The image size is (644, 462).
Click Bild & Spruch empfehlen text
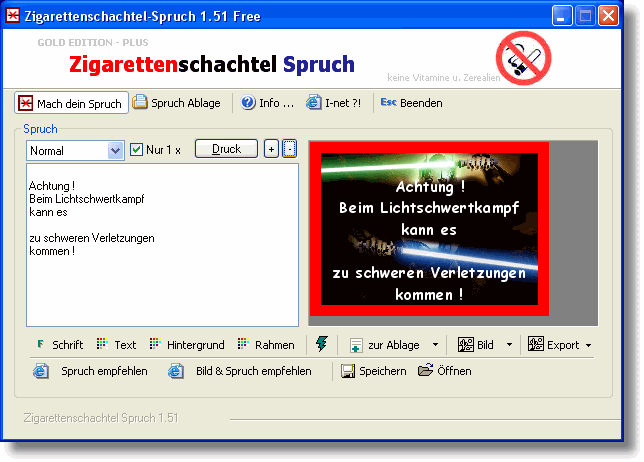[253, 371]
